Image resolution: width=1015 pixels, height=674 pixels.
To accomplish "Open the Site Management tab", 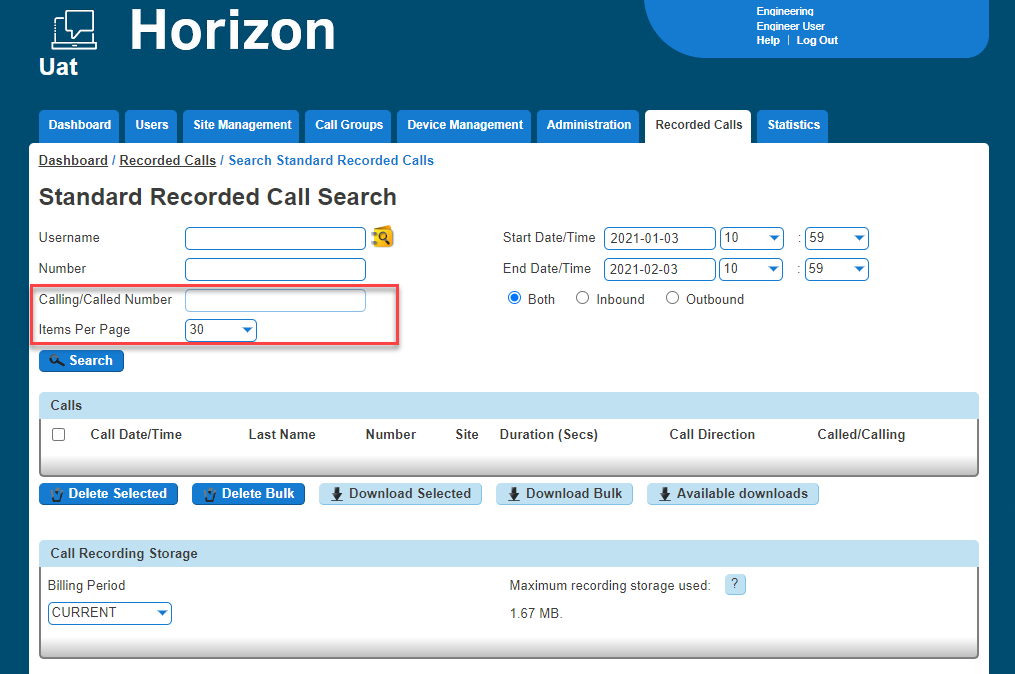I will [242, 126].
